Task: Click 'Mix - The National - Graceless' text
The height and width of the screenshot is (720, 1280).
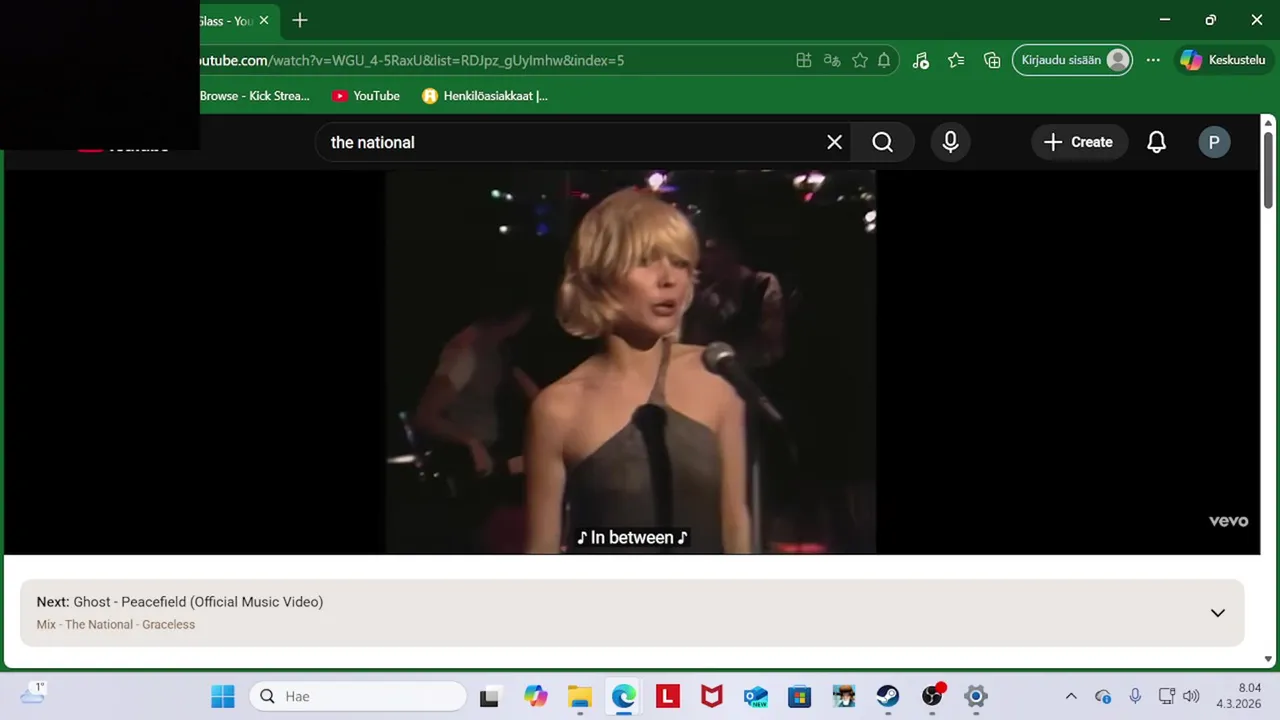Action: click(116, 625)
